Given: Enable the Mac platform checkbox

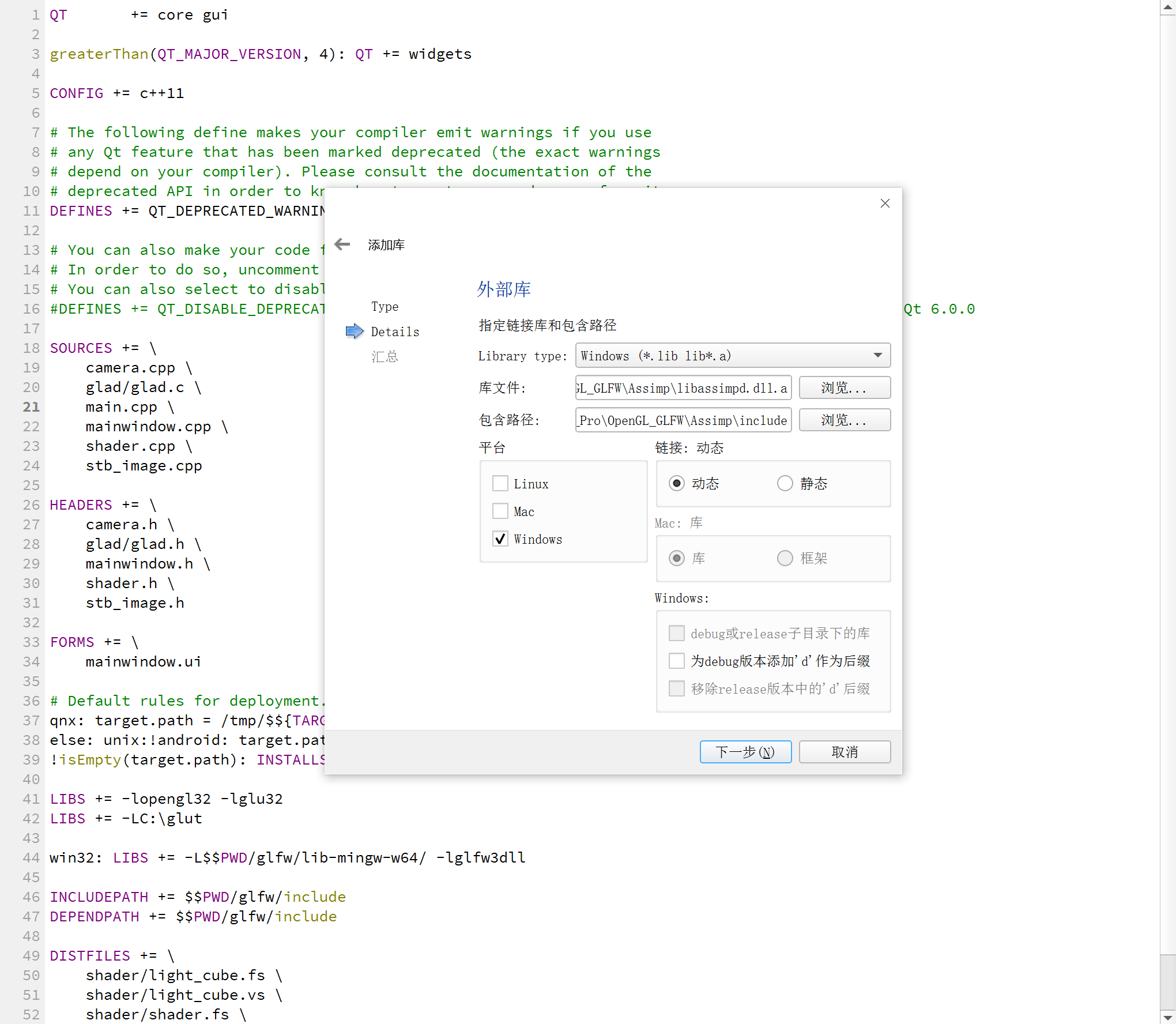Looking at the screenshot, I should click(x=500, y=511).
